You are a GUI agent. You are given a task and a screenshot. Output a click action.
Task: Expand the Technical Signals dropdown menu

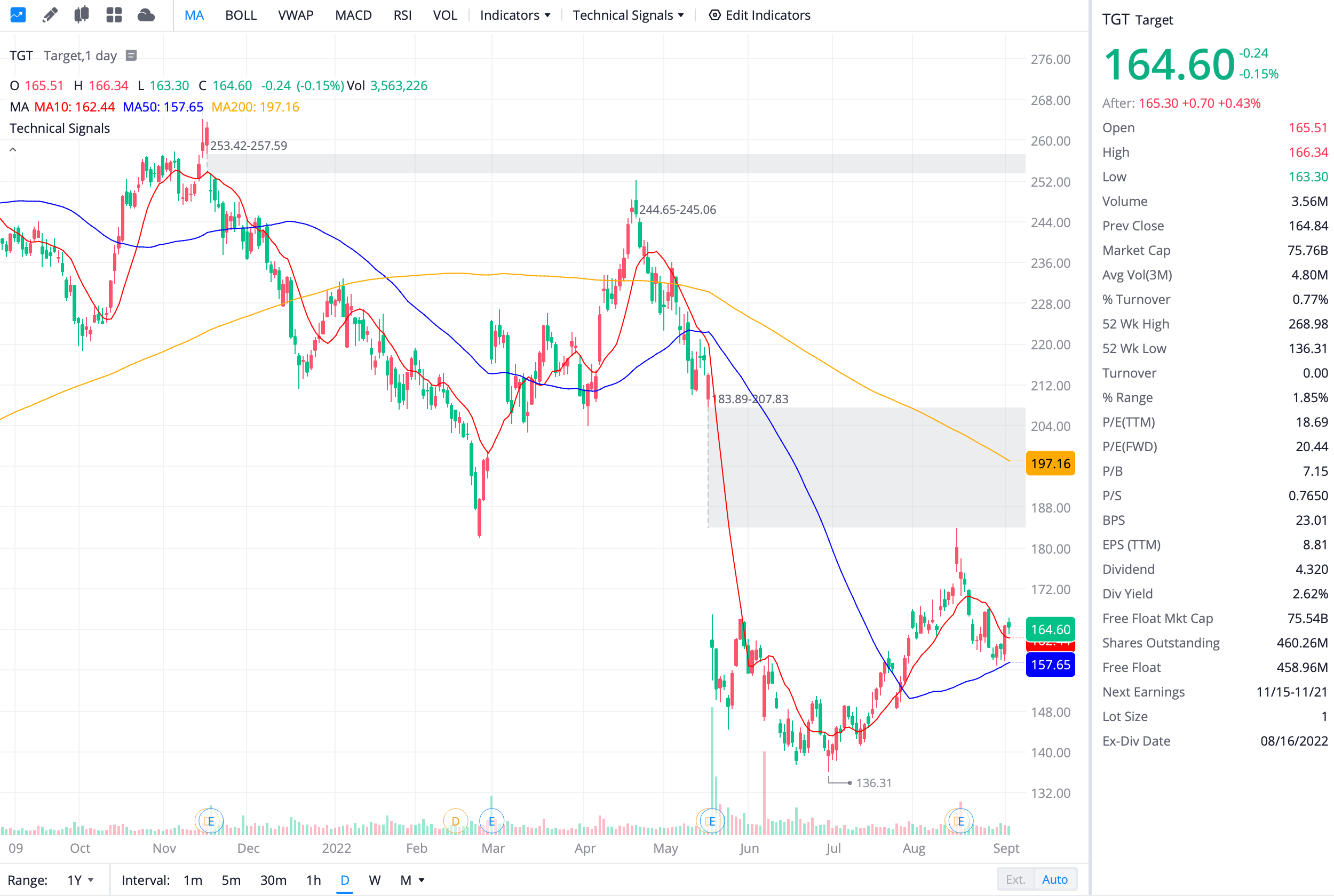pos(628,15)
